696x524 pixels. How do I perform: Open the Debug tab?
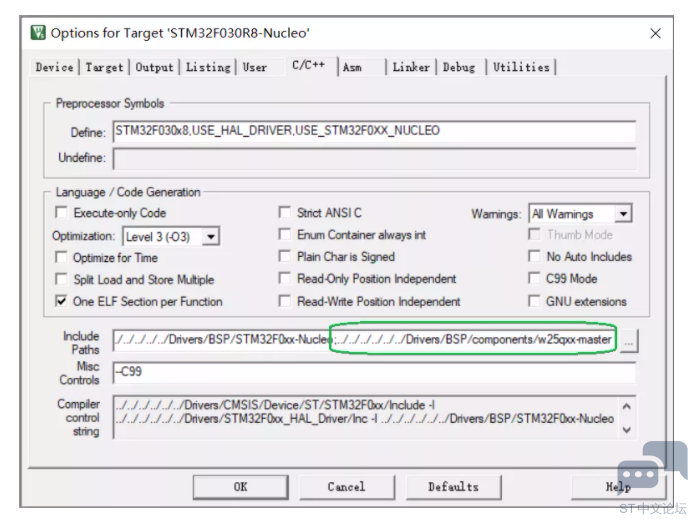[459, 67]
